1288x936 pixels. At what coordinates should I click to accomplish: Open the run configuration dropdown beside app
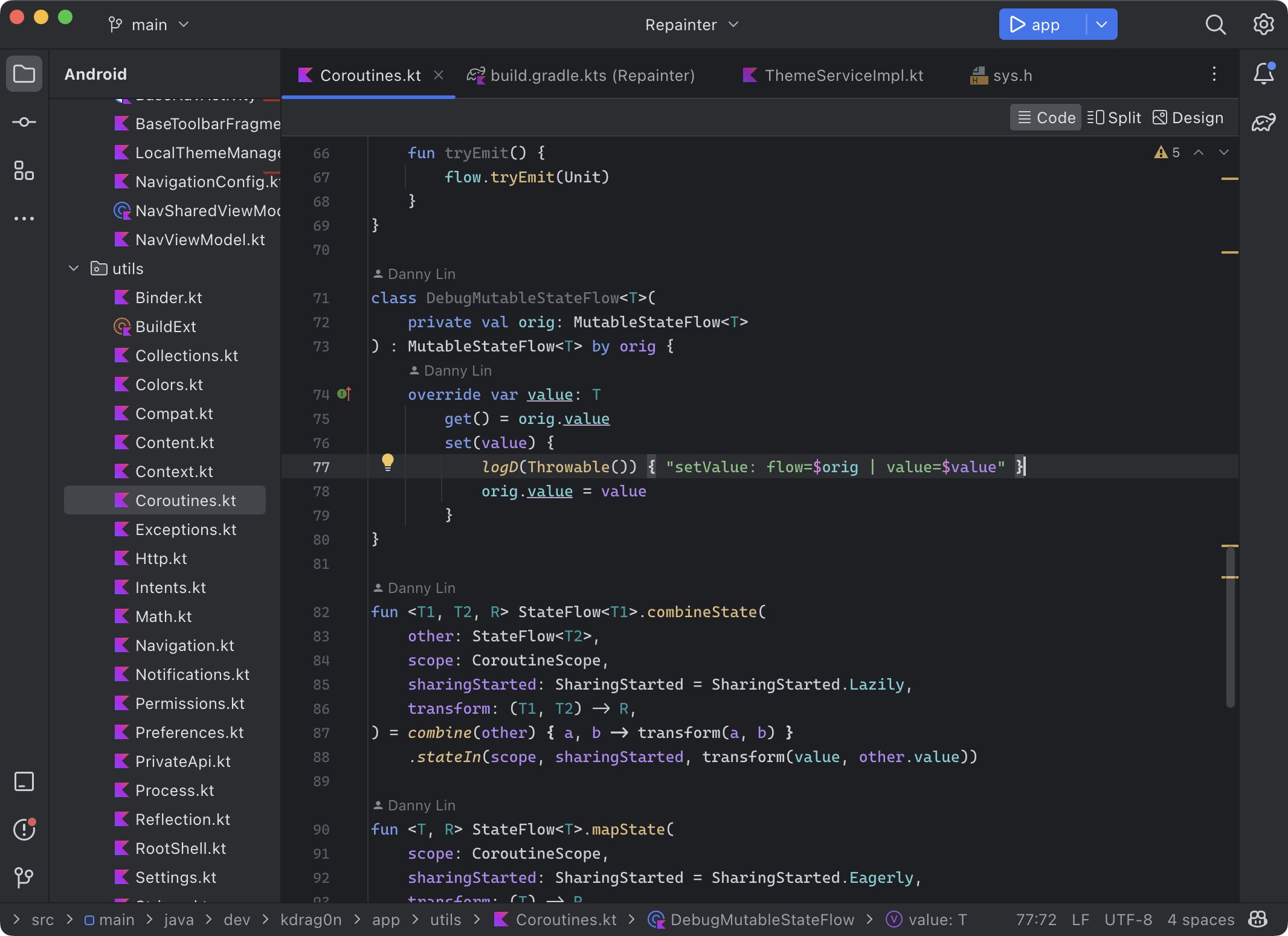(x=1101, y=24)
